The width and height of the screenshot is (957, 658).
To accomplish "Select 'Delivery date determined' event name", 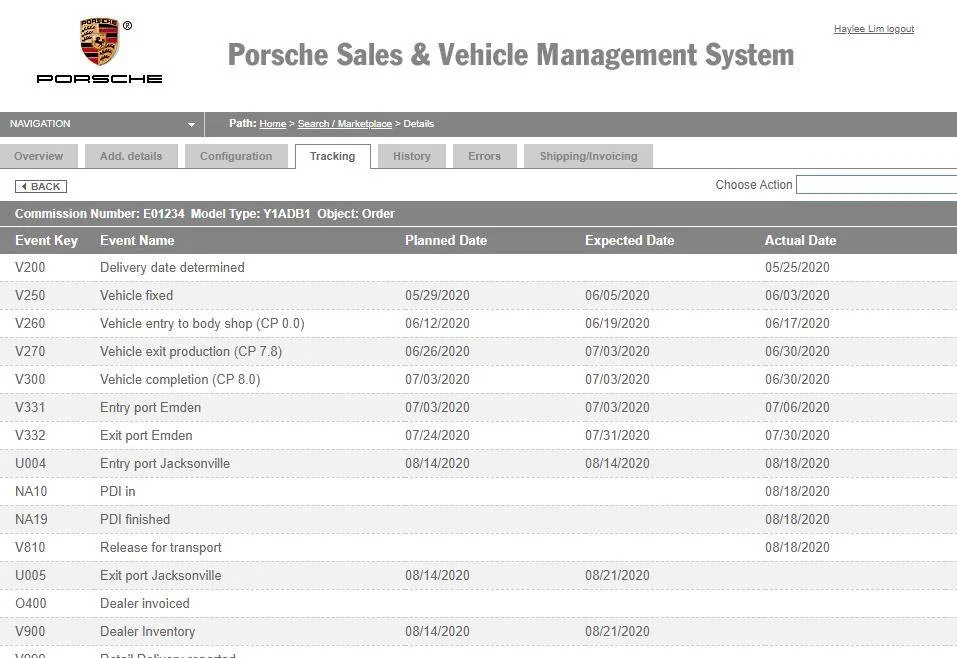I will 172,267.
